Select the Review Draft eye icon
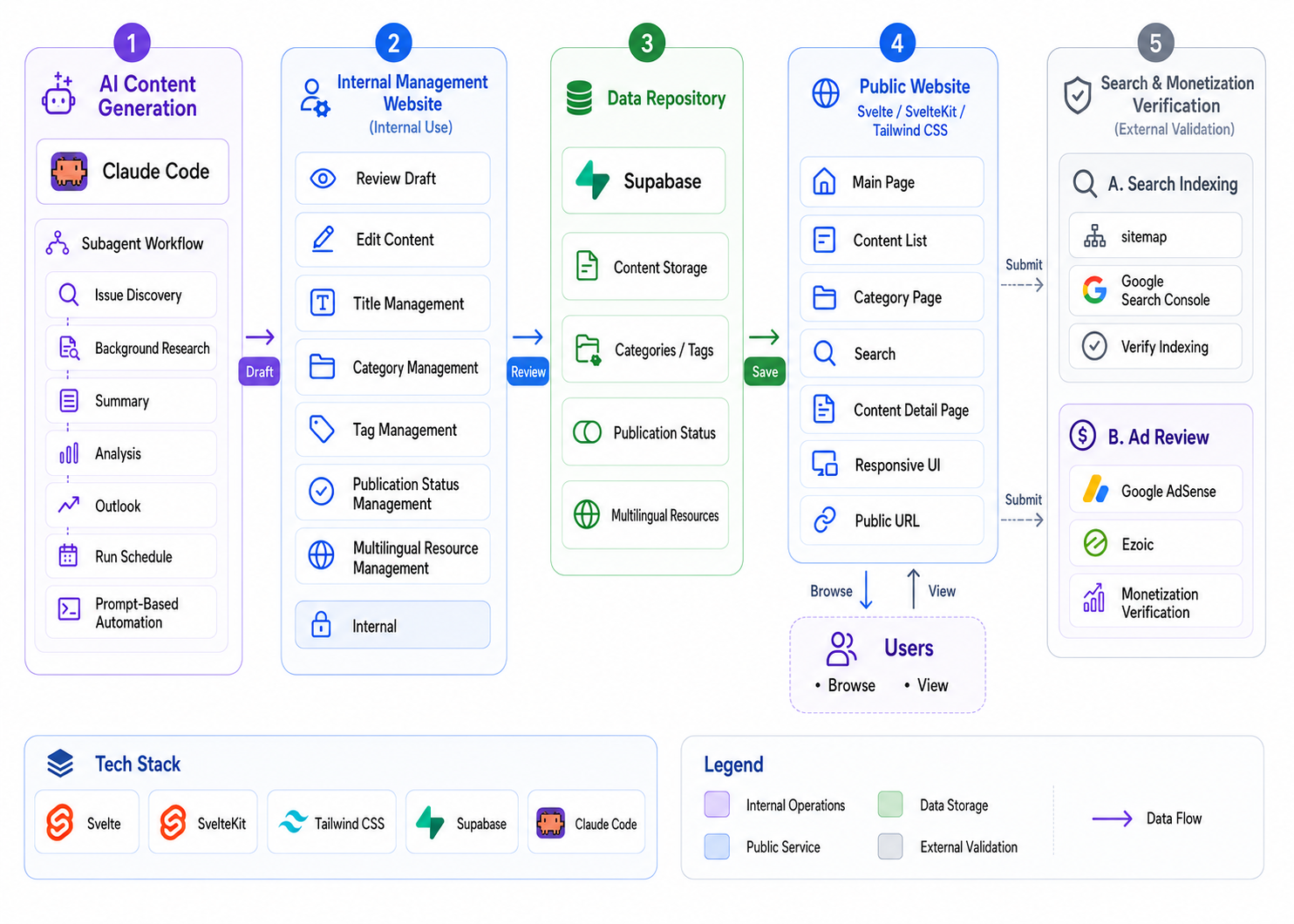 [323, 179]
